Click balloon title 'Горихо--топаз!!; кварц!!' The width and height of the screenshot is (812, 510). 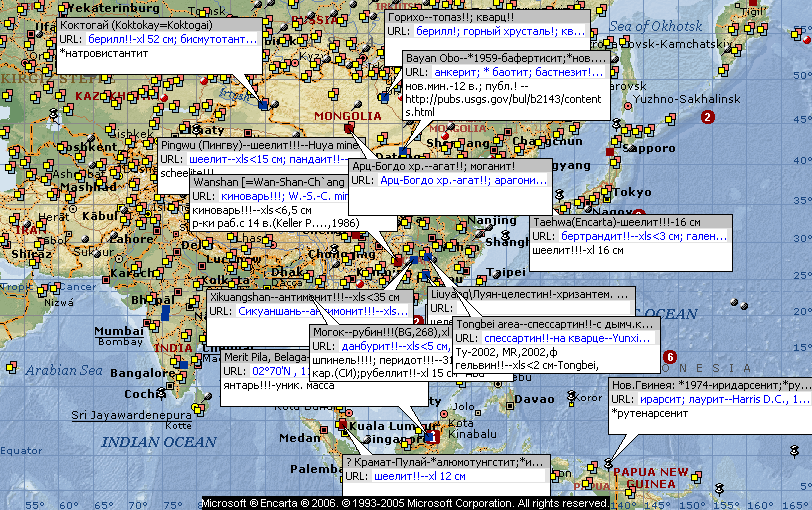click(451, 17)
